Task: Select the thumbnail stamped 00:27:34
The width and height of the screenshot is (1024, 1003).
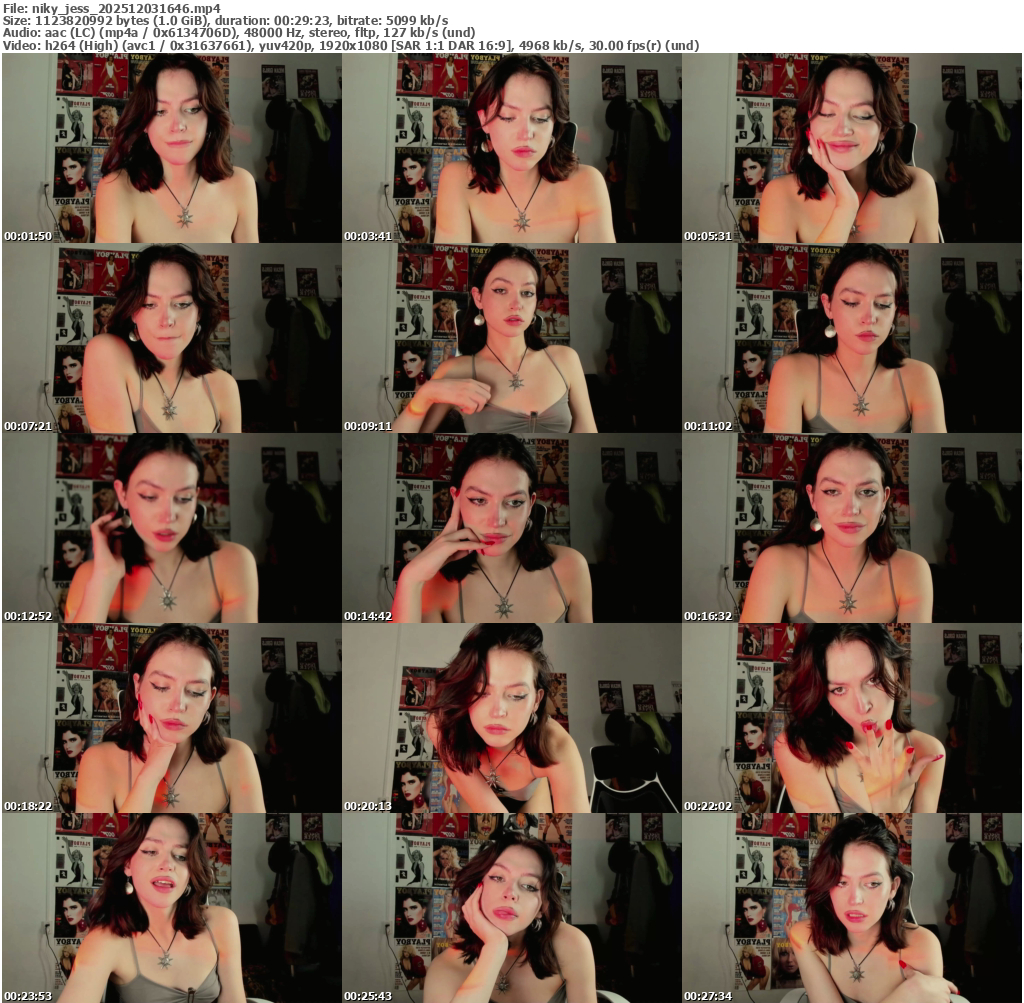Action: pyautogui.click(x=852, y=908)
